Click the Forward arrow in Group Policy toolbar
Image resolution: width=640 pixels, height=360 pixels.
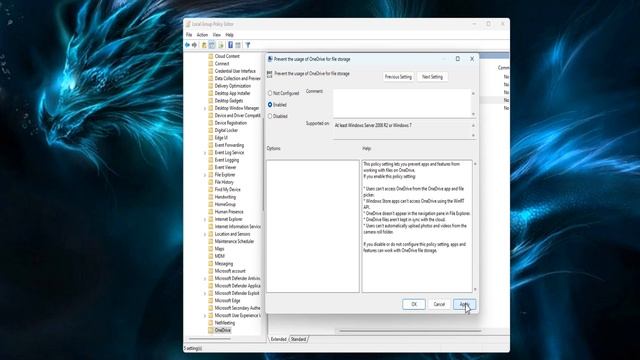(x=195, y=45)
